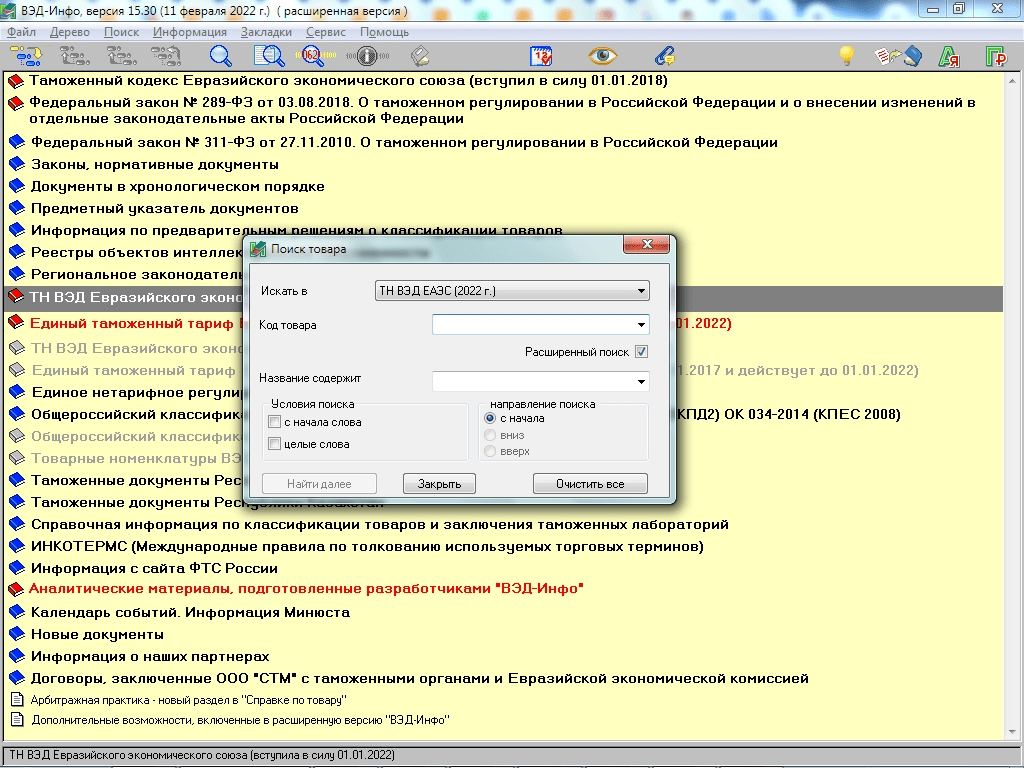
Task: Click the product code search icon (062)
Action: 315,56
